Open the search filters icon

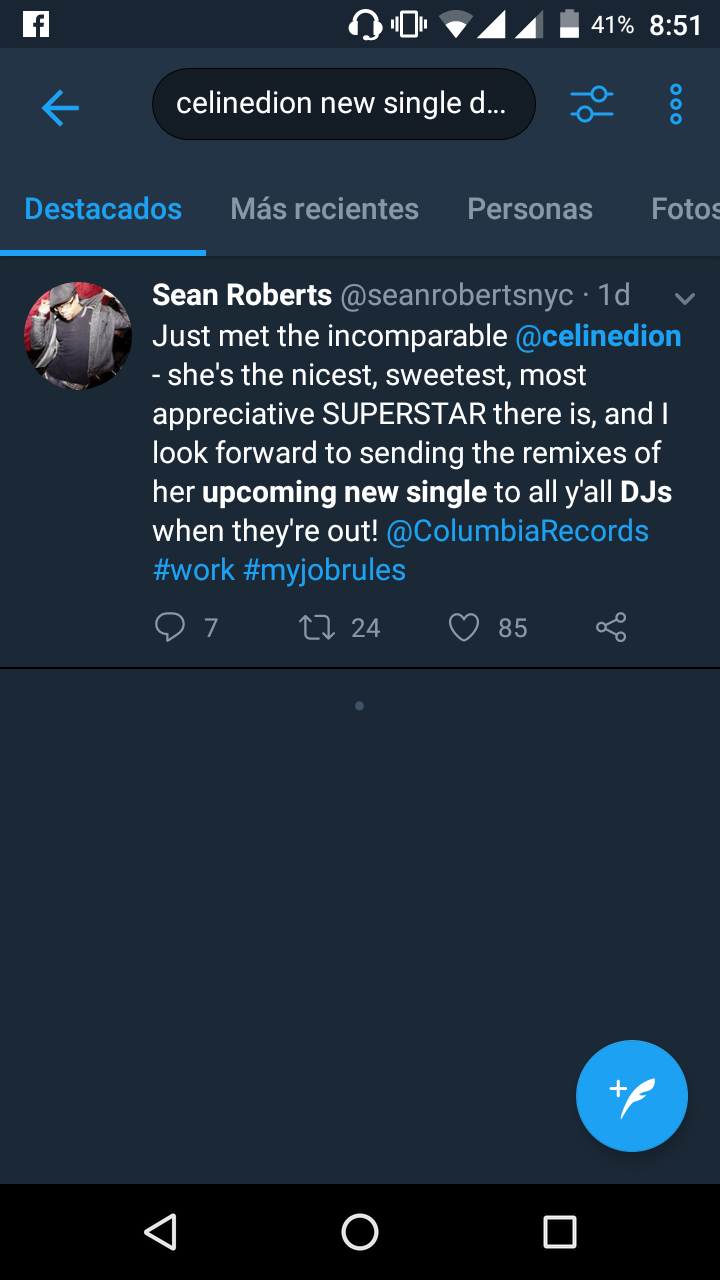coord(591,104)
